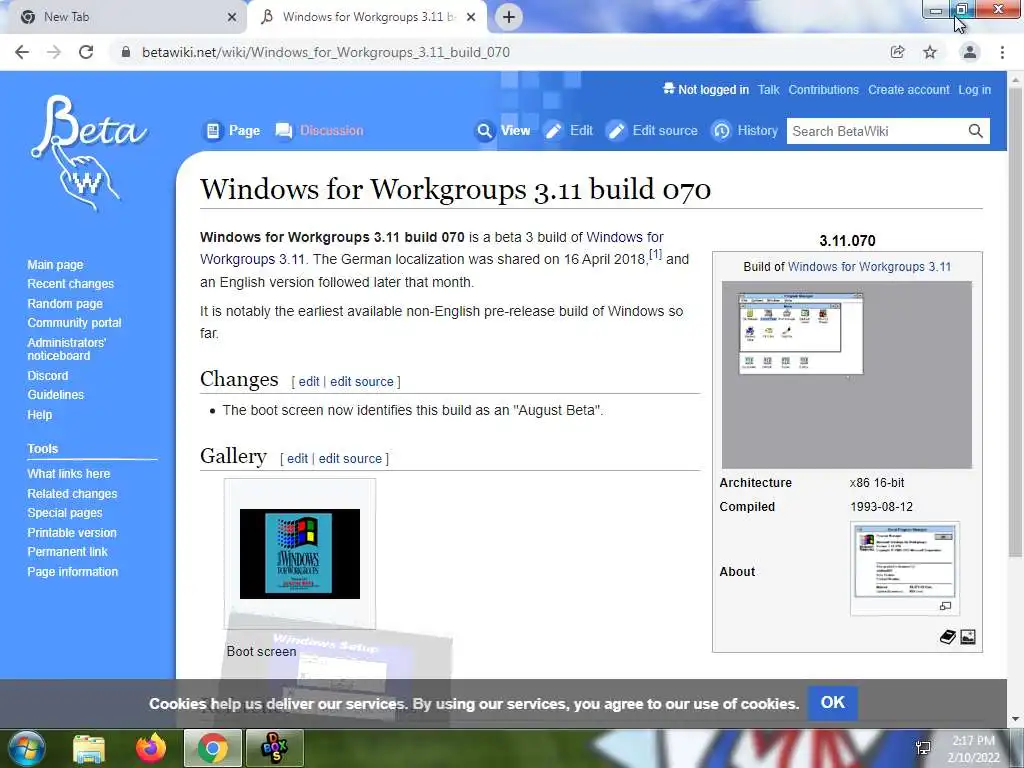This screenshot has width=1024, height=768.
Task: Select the View tab
Action: 503,131
